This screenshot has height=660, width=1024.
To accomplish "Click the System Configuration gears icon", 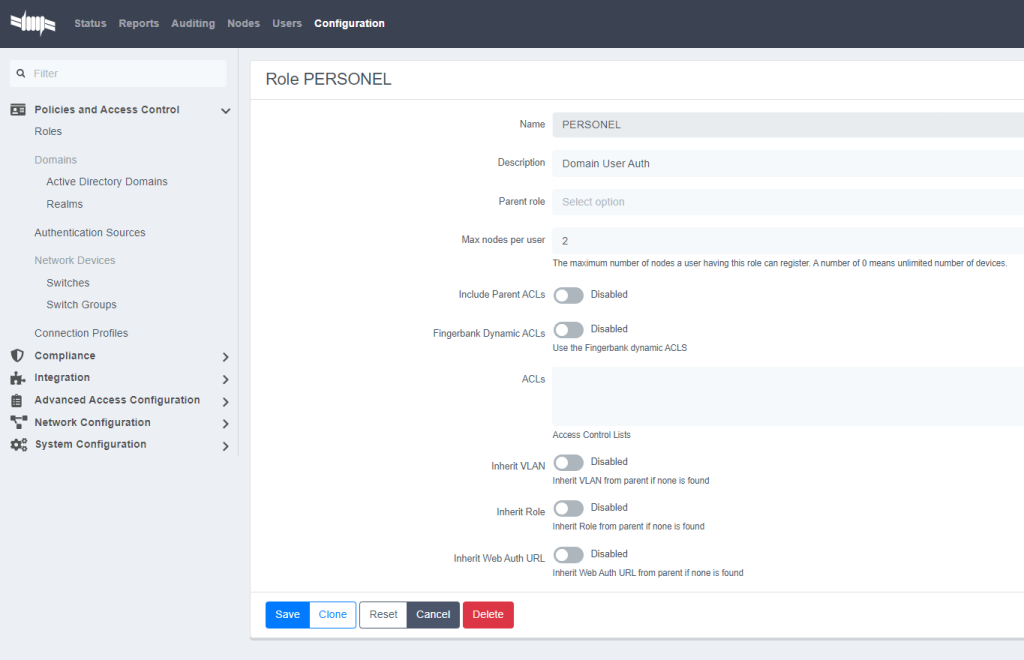I will [x=18, y=445].
